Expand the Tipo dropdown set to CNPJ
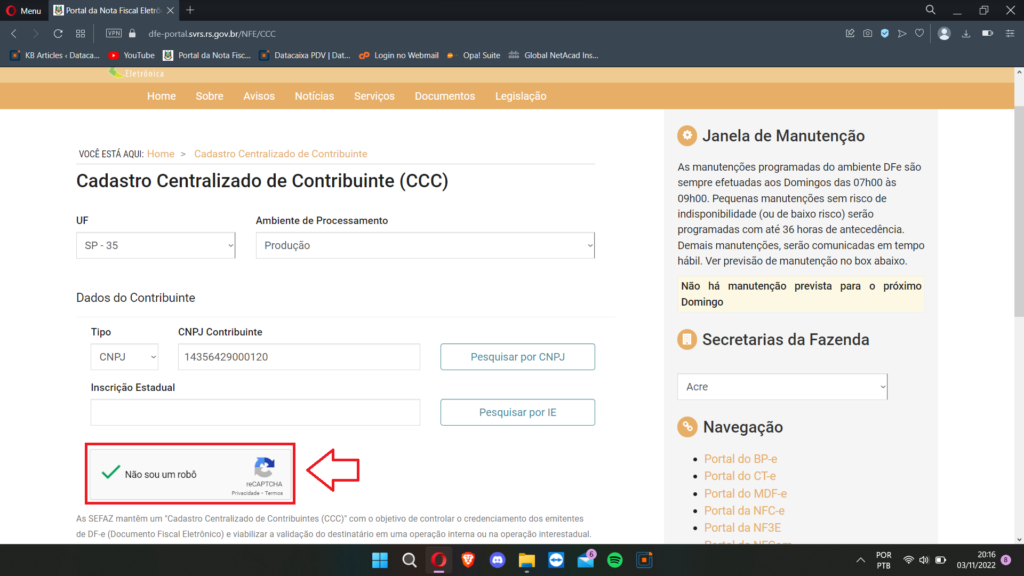Image resolution: width=1024 pixels, height=576 pixels. pos(124,357)
